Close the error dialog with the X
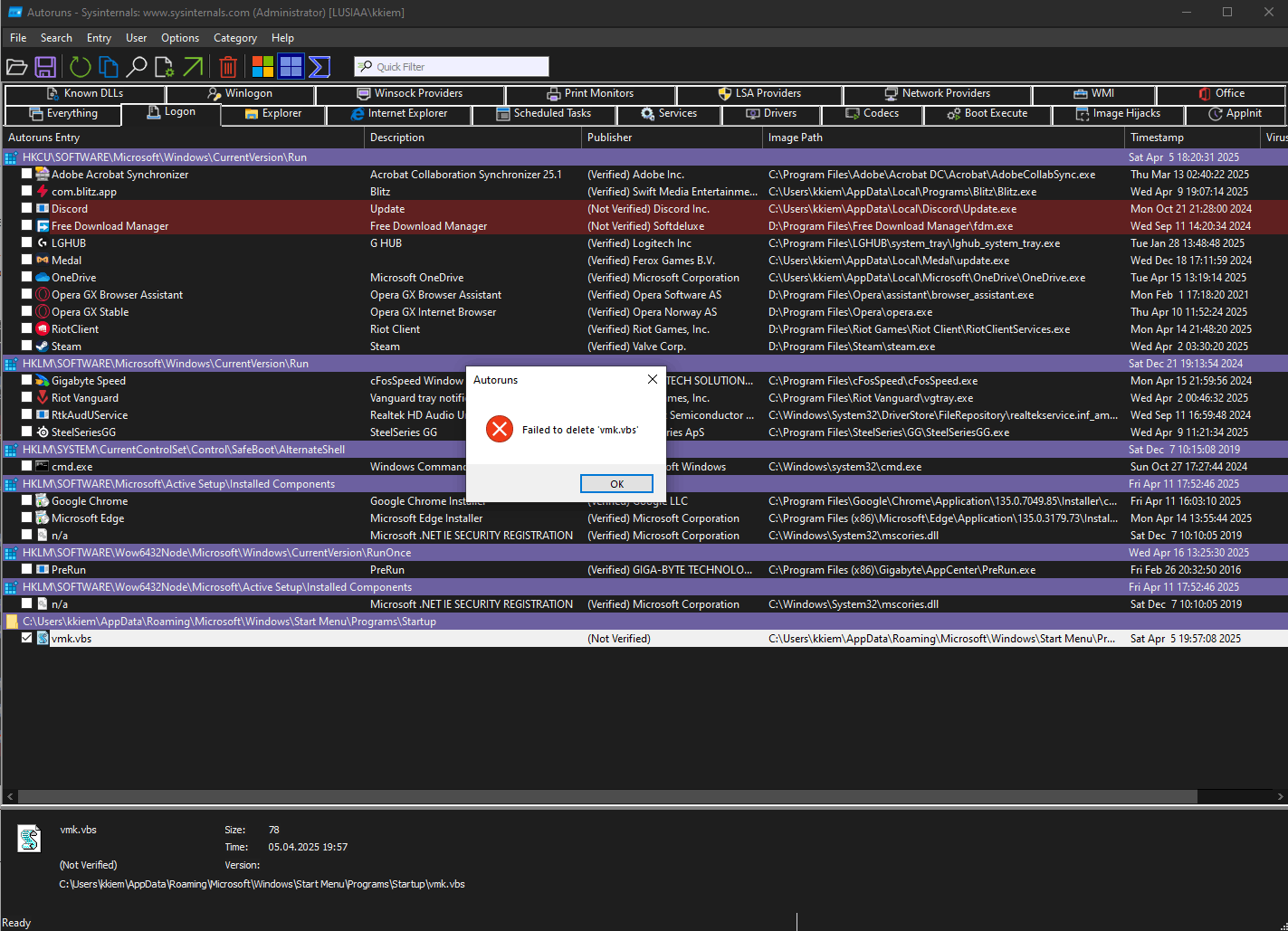 652,379
